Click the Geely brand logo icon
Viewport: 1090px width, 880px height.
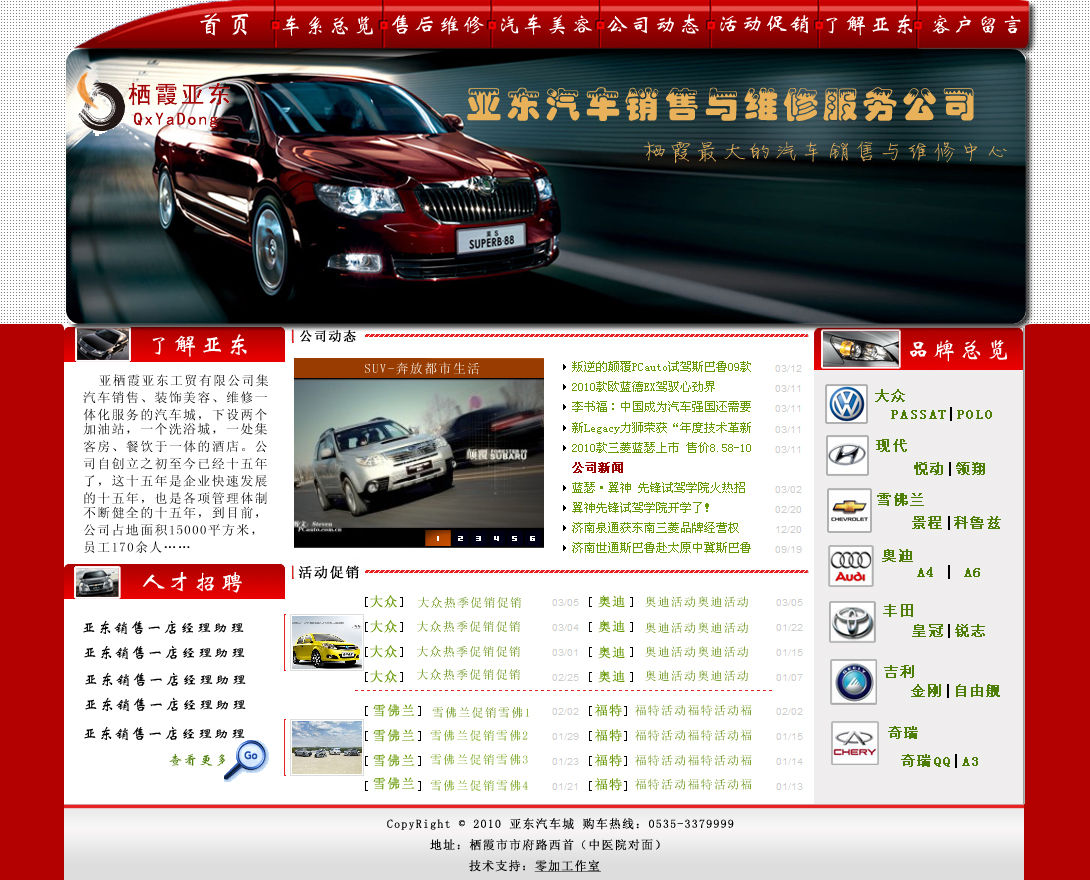tap(853, 681)
